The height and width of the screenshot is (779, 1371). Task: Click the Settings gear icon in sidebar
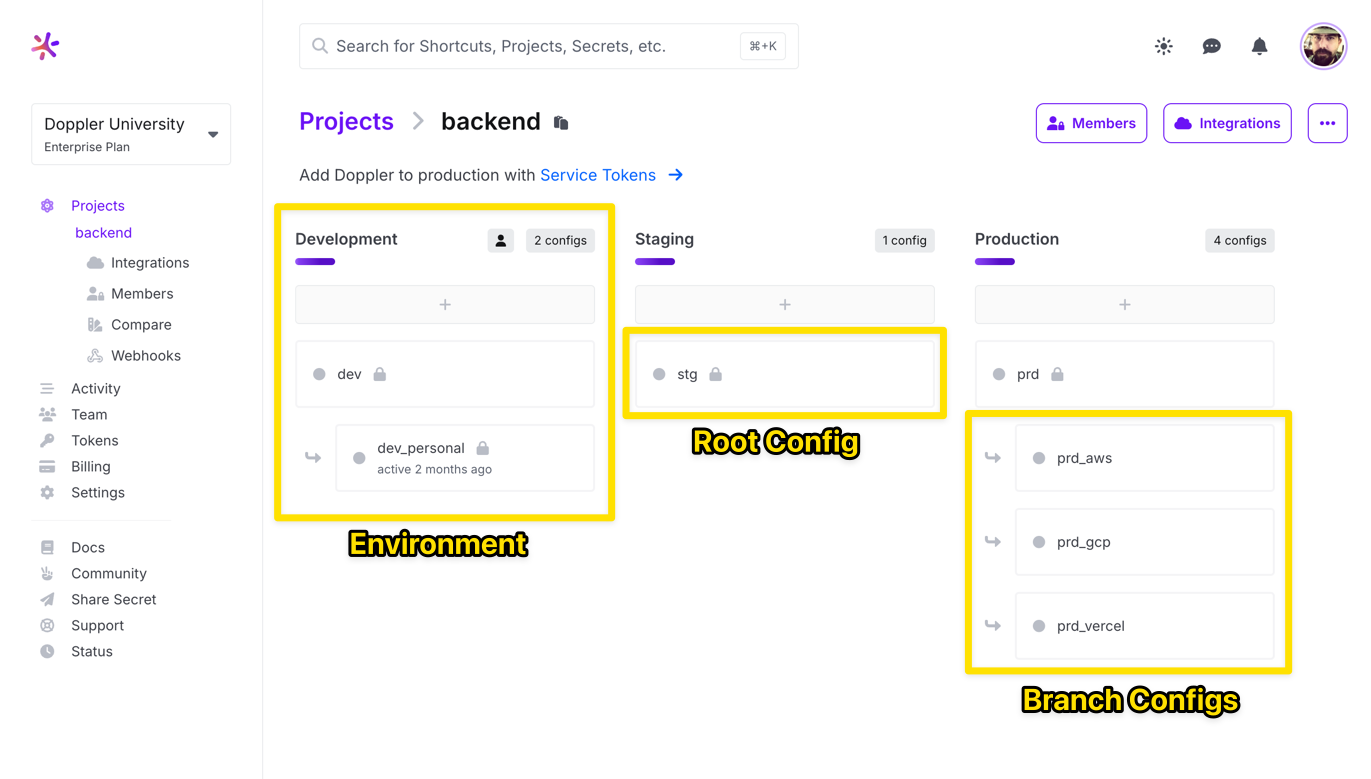pyautogui.click(x=47, y=493)
